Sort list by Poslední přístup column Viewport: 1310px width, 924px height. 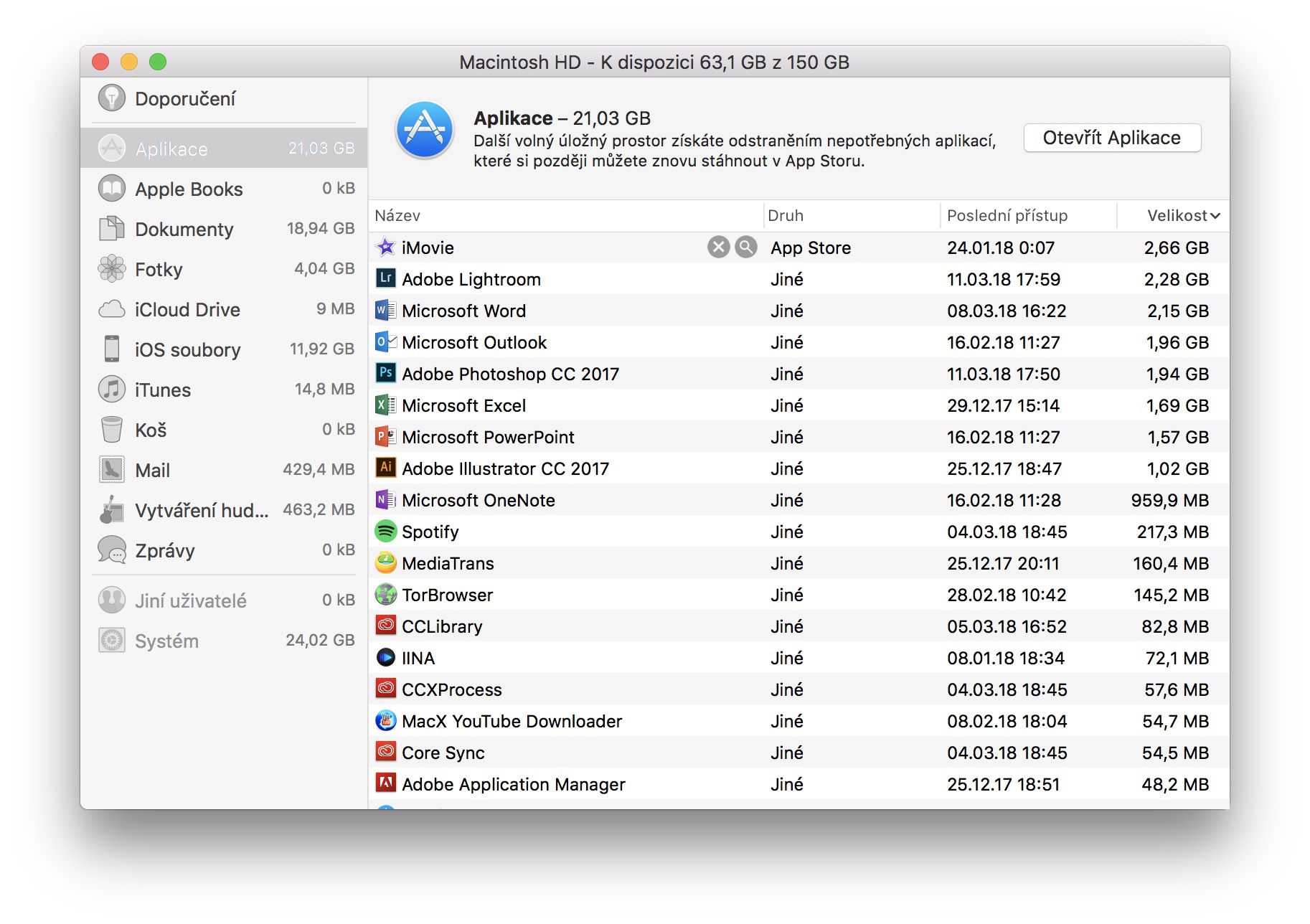[x=1007, y=216]
